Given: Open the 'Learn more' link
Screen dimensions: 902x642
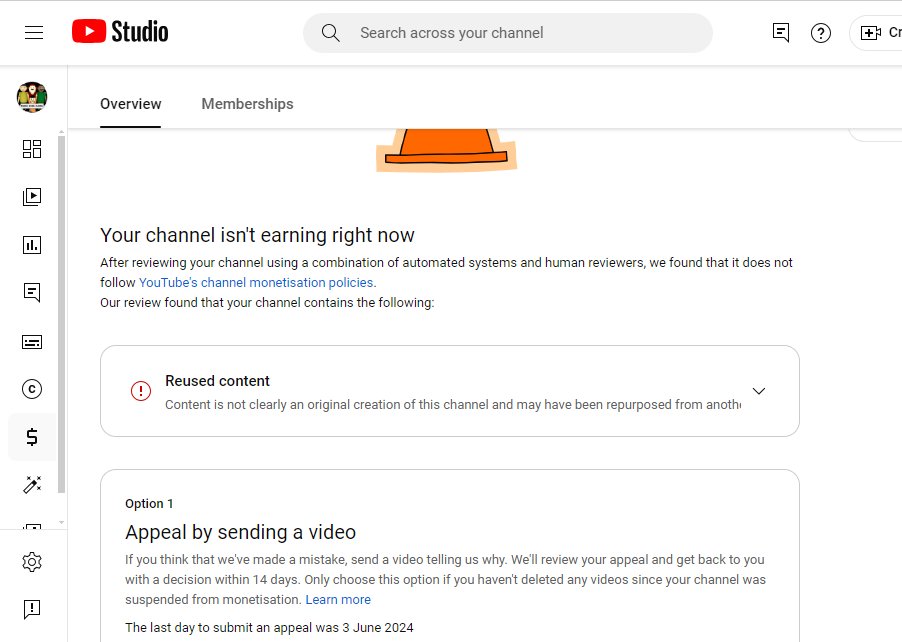Looking at the screenshot, I should pos(338,599).
